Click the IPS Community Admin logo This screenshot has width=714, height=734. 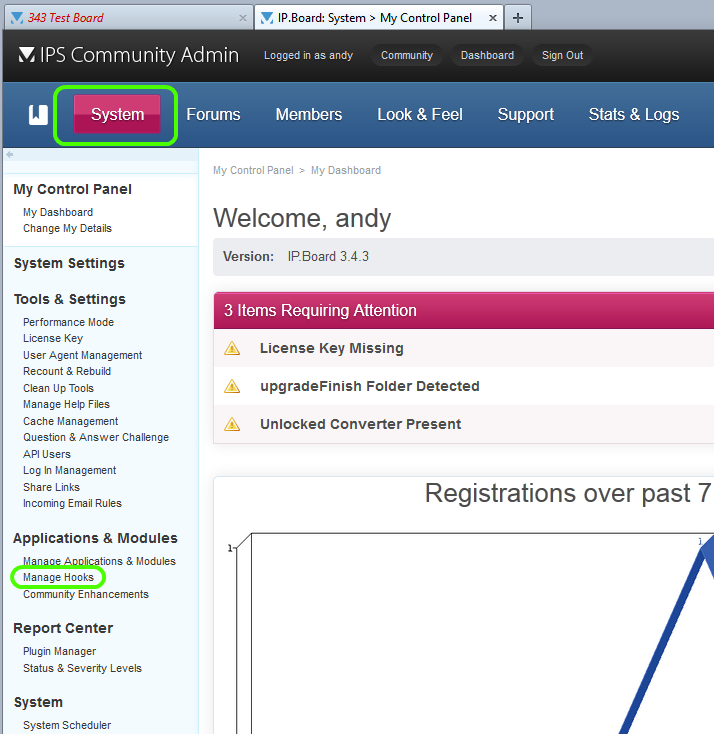click(129, 55)
